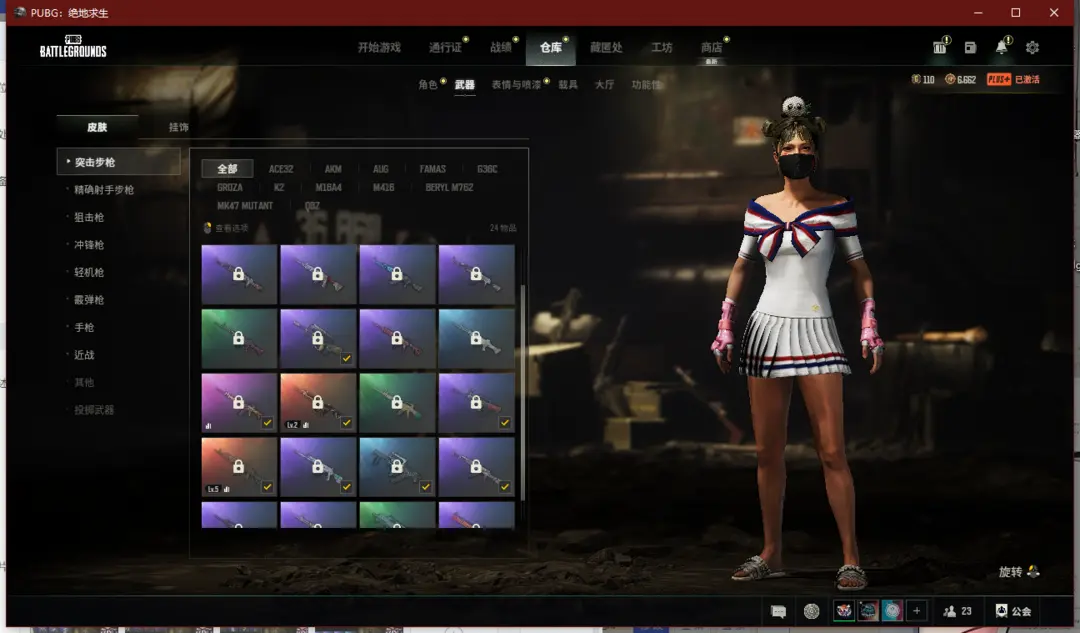
Task: Switch to the 角色 character sub-tab
Action: 428,85
